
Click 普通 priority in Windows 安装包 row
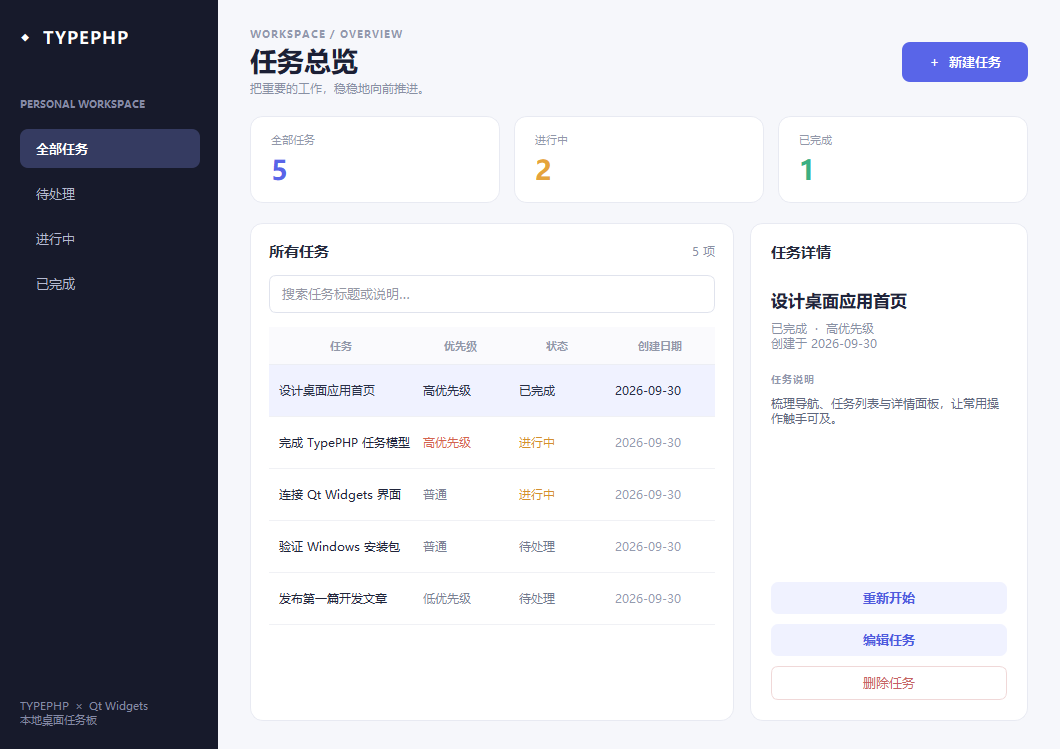(x=435, y=547)
